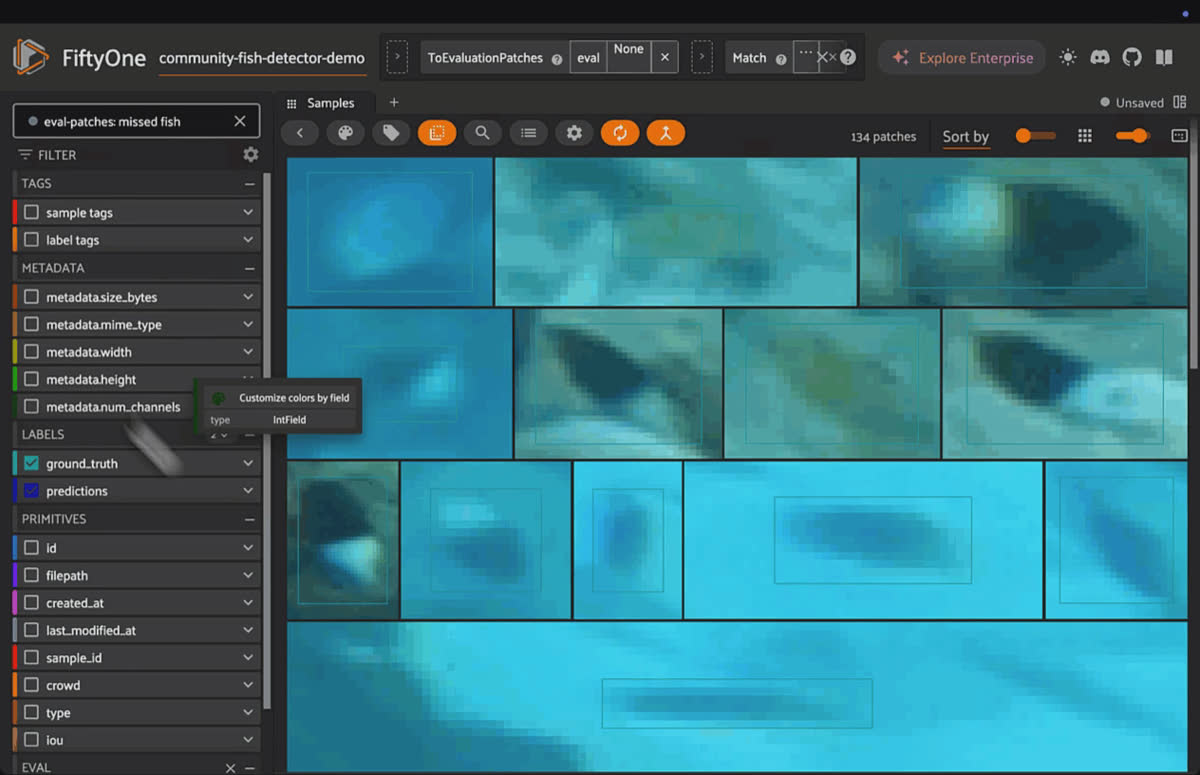This screenshot has width=1200, height=775.
Task: Go back with the left chevron button
Action: (299, 133)
